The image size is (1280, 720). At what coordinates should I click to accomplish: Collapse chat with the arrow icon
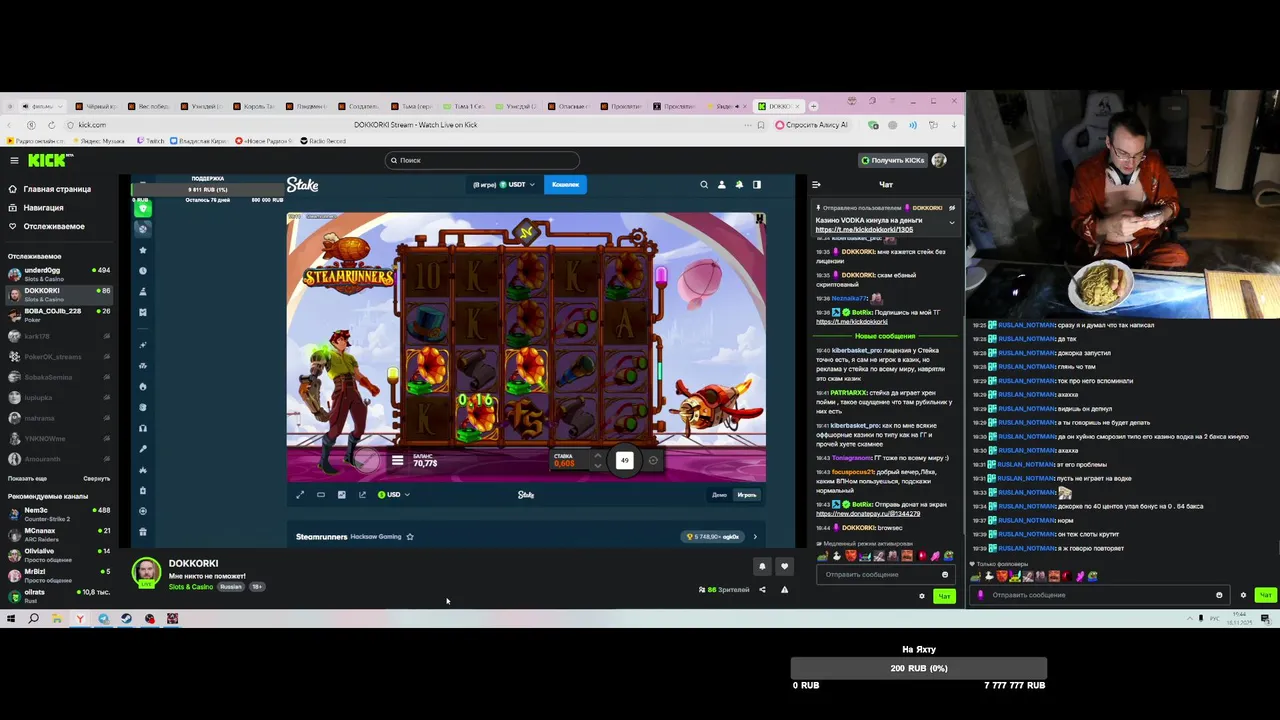point(816,185)
